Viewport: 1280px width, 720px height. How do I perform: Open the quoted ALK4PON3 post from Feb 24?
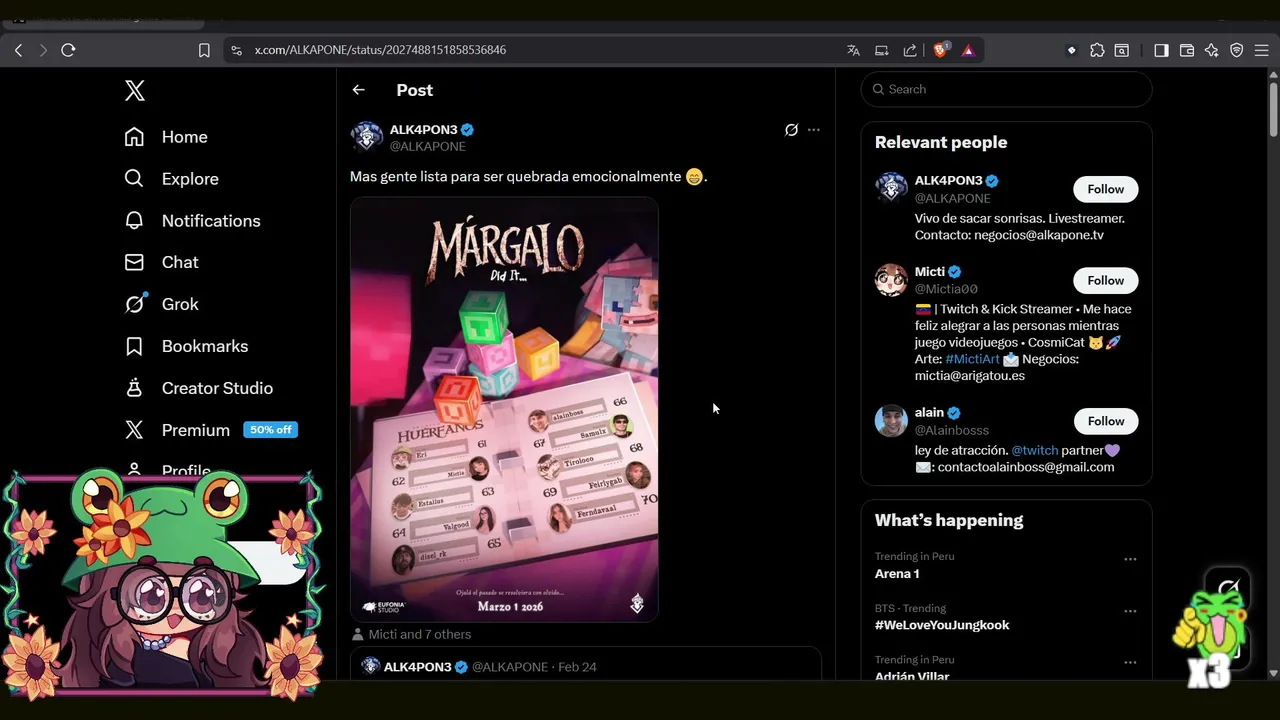(585, 664)
